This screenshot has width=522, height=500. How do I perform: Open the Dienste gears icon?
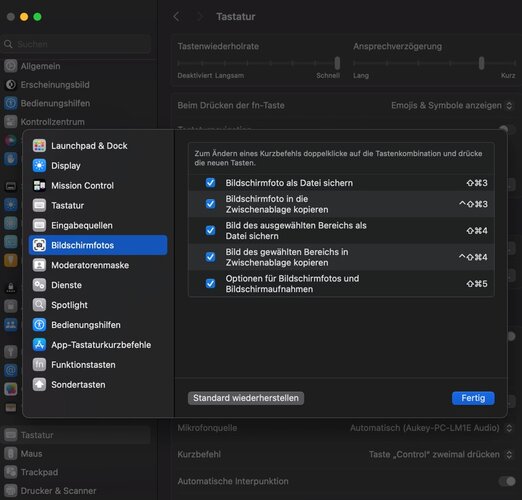point(39,285)
